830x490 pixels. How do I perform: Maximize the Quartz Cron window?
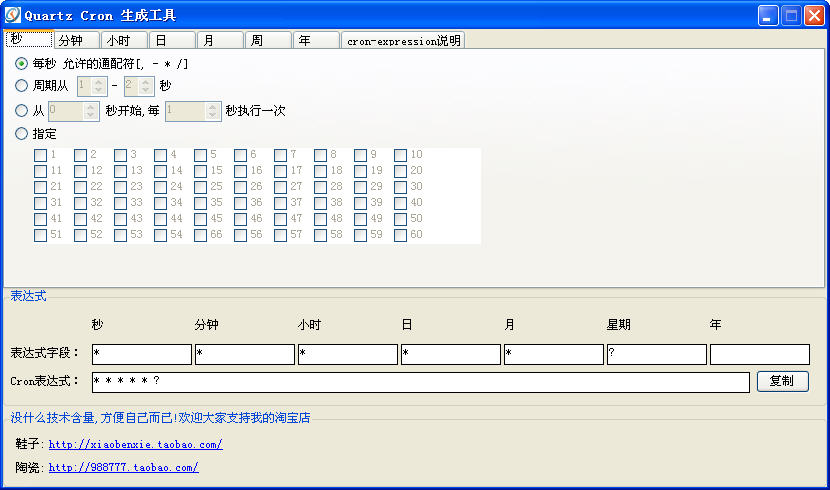[x=791, y=15]
